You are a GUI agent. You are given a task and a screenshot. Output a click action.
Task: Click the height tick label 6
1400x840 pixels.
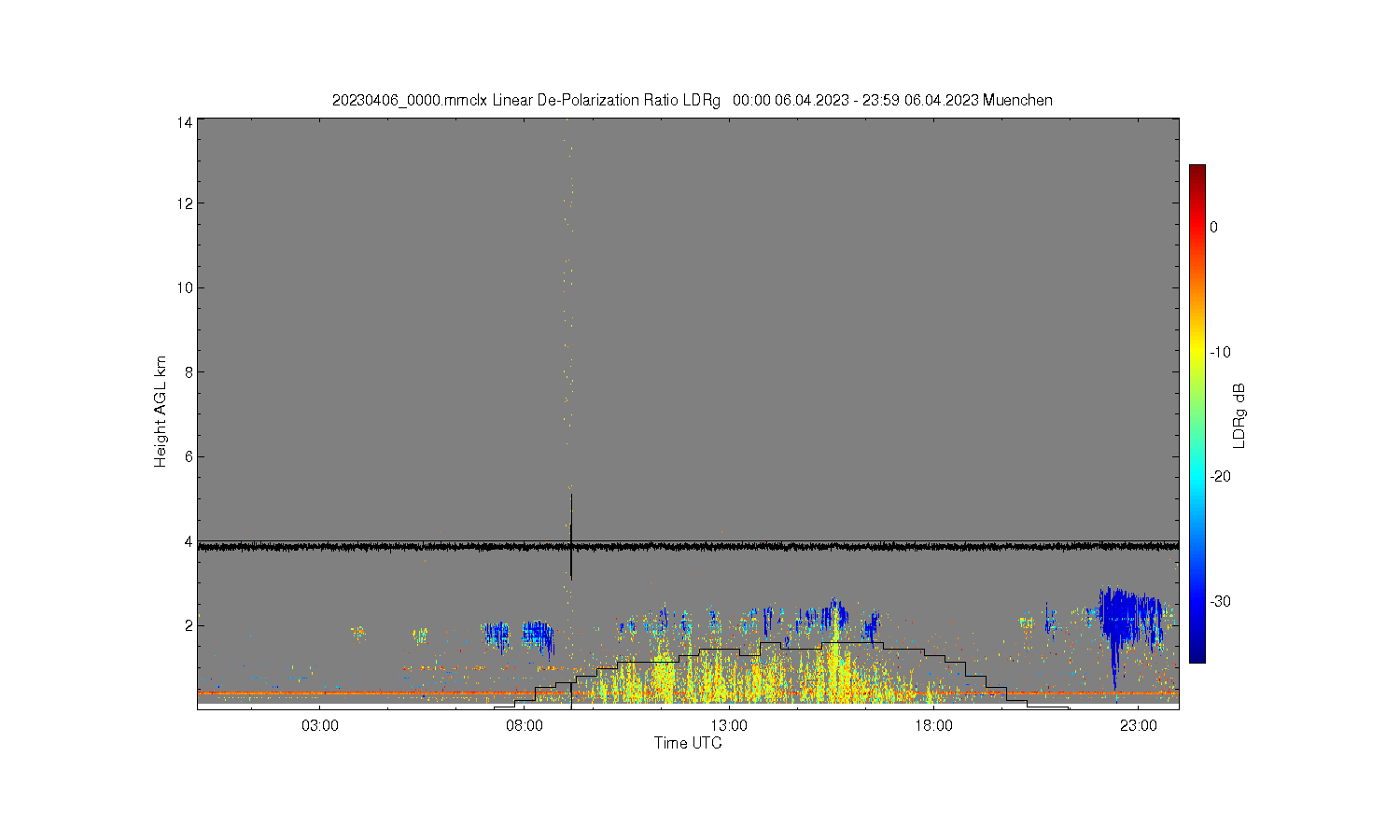point(189,456)
